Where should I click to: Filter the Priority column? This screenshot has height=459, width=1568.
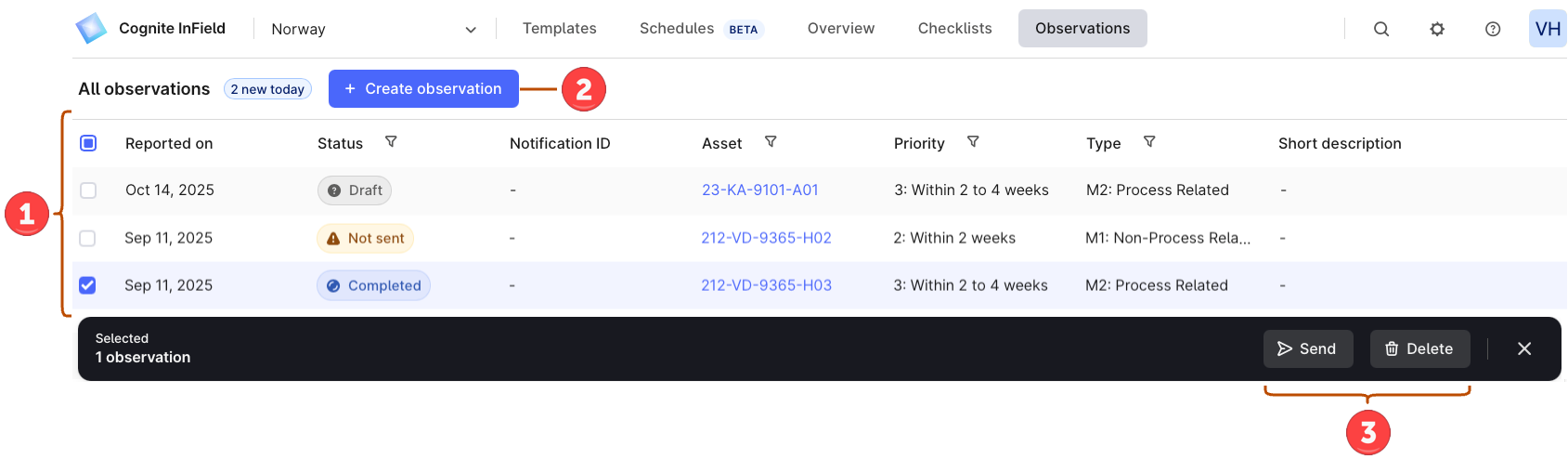[973, 142]
